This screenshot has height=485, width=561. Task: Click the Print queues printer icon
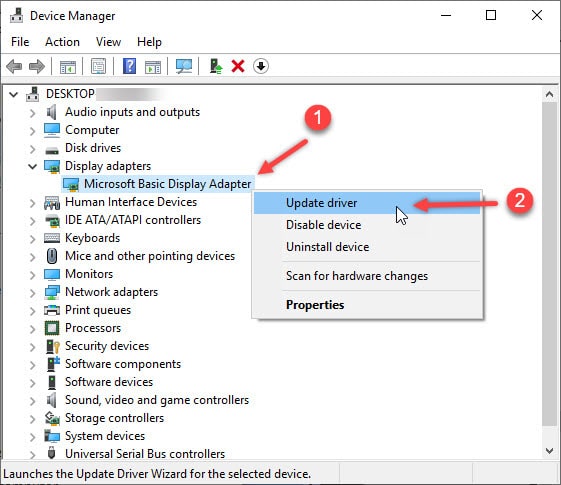(x=52, y=310)
